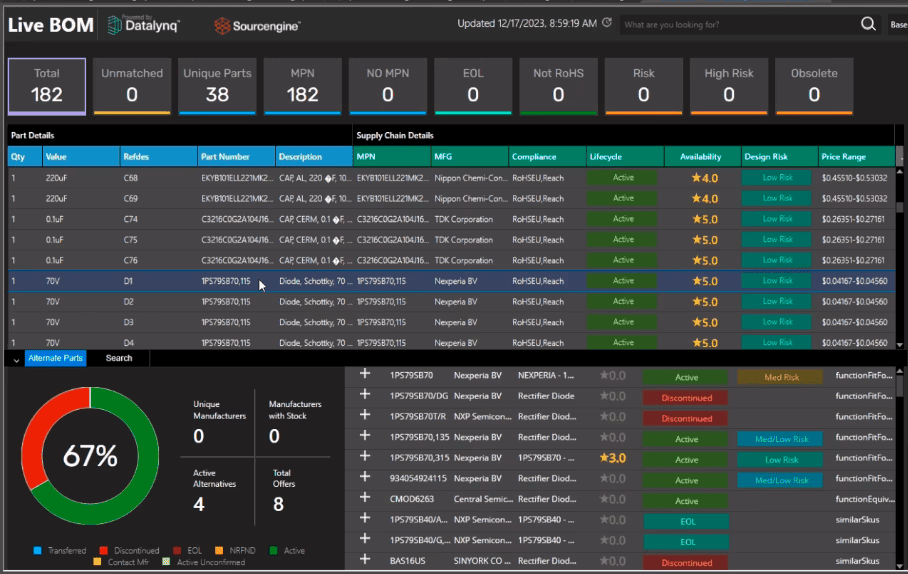This screenshot has width=908, height=574.
Task: Add alternate 1PS79SB70,135 with plus icon
Action: coord(365,436)
